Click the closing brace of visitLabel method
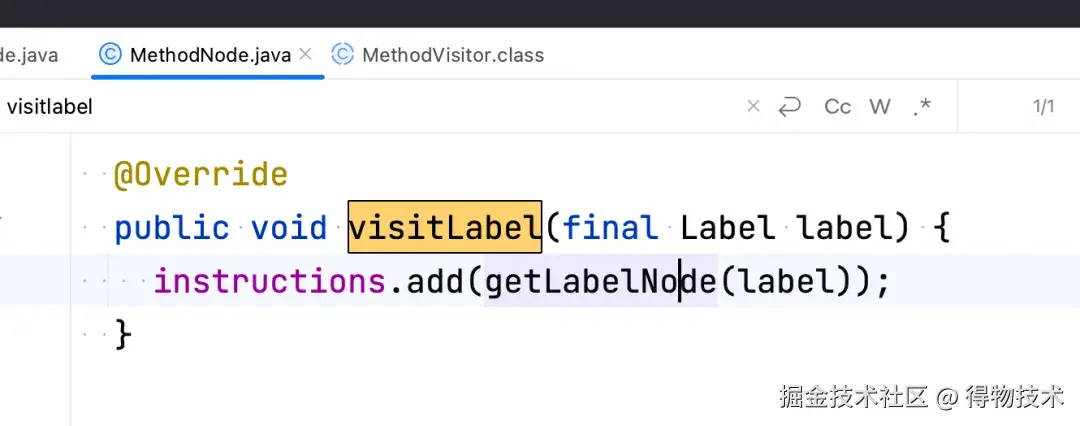Image resolution: width=1080 pixels, height=426 pixels. 123,334
